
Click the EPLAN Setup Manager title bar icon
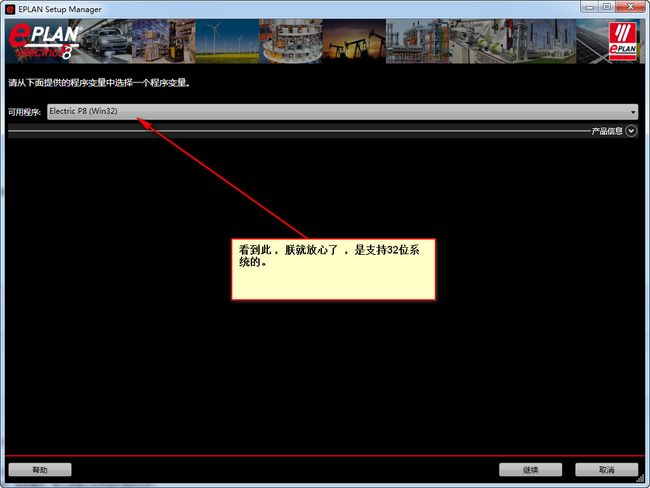coord(10,9)
